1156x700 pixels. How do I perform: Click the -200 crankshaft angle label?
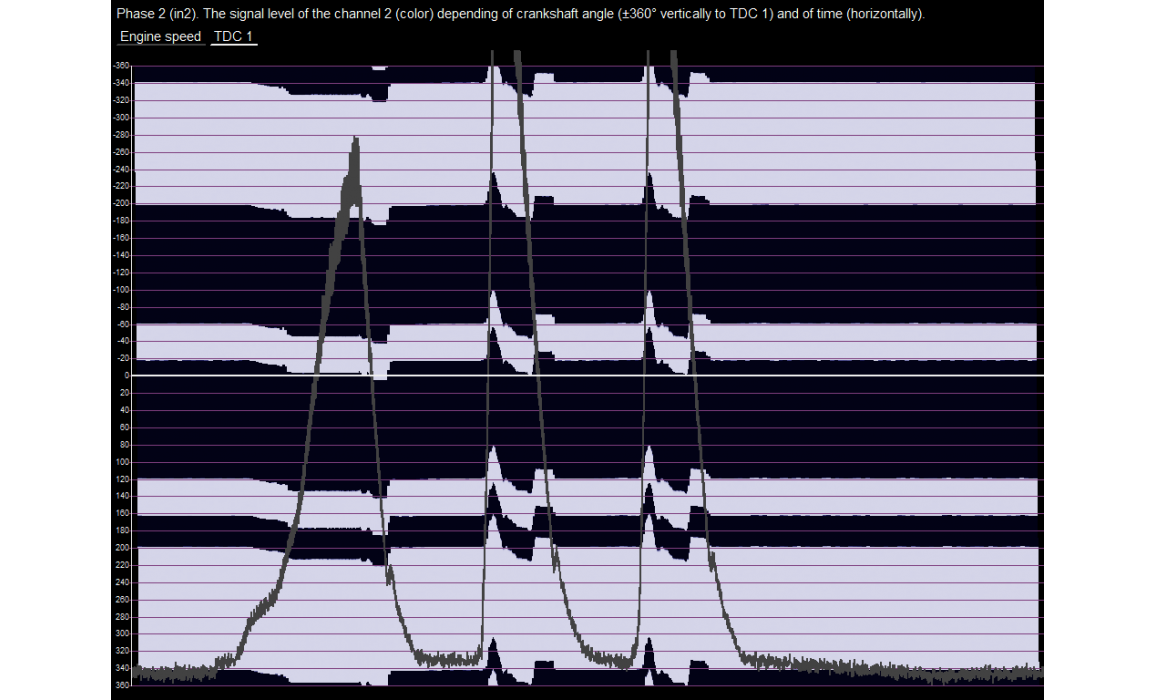click(121, 203)
